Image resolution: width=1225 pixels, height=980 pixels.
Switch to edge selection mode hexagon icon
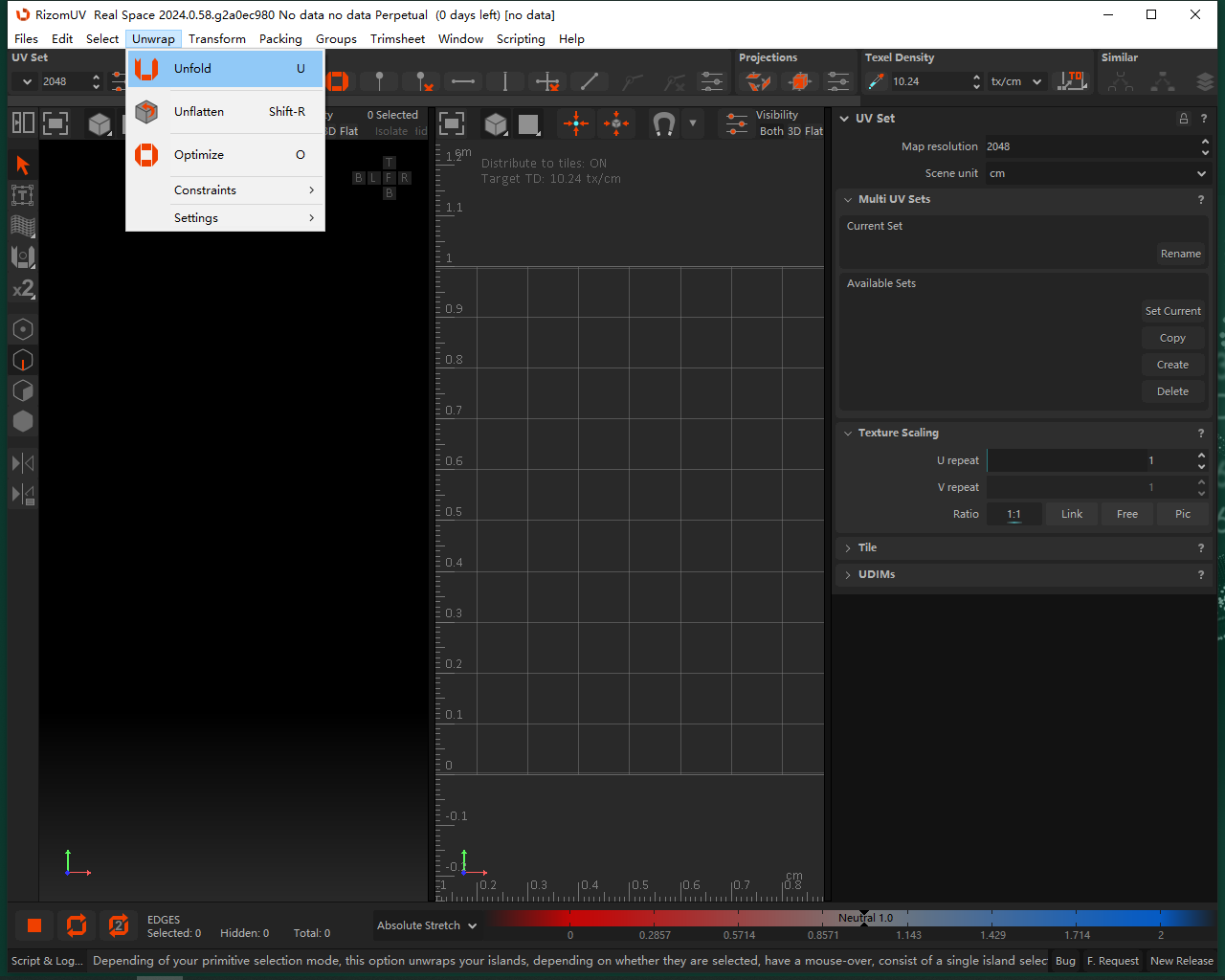[23, 360]
